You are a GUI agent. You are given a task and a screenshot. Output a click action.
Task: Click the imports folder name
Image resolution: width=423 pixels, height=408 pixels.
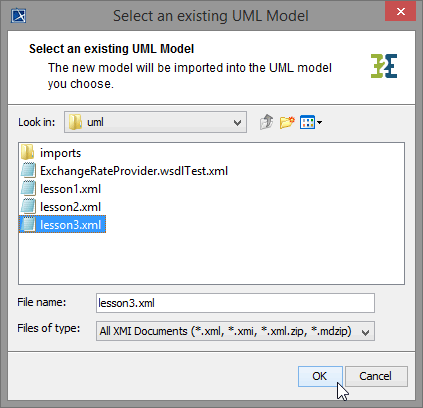pyautogui.click(x=60, y=153)
